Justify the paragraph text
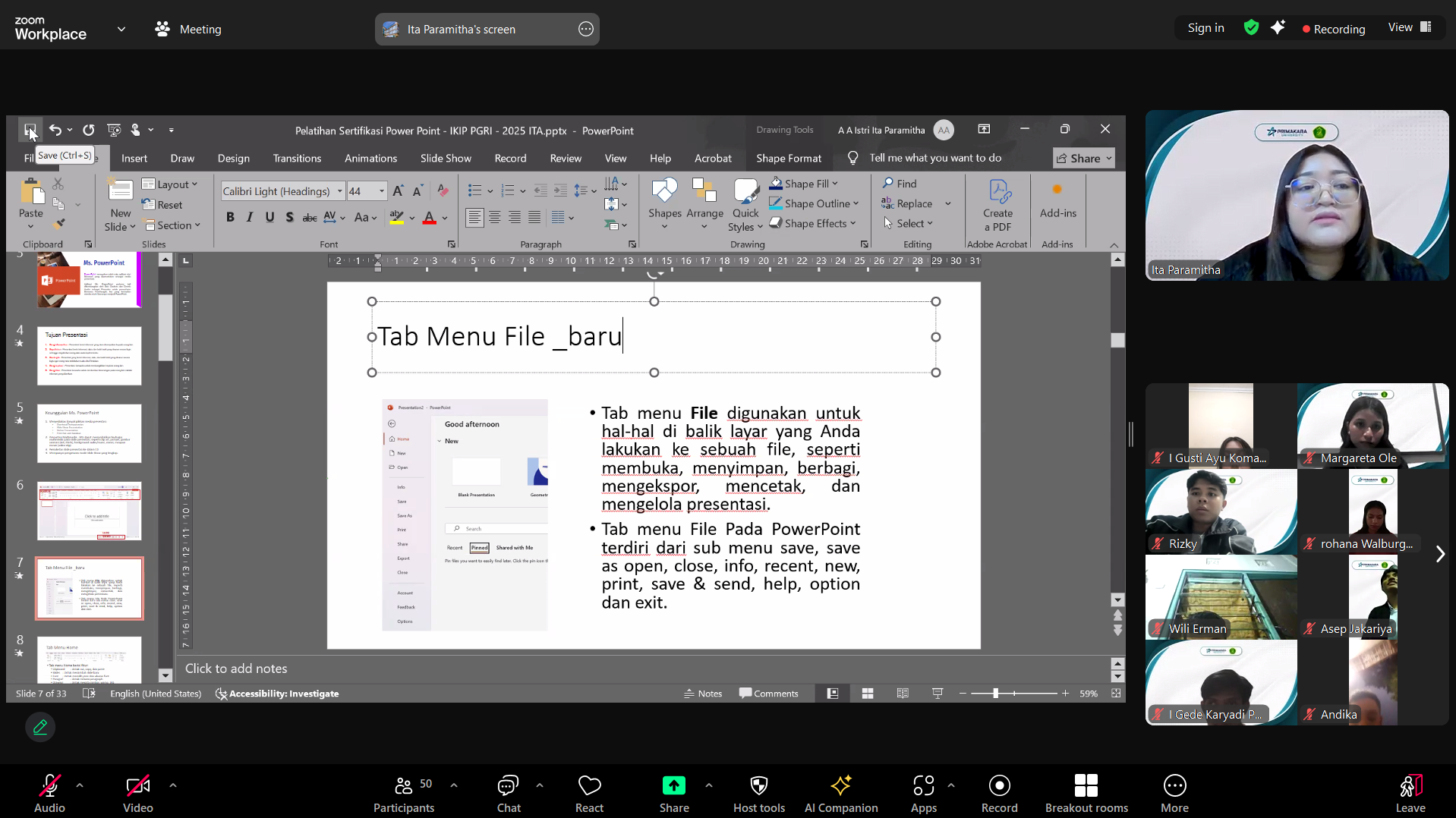Image resolution: width=1456 pixels, height=818 pixels. pyautogui.click(x=534, y=218)
